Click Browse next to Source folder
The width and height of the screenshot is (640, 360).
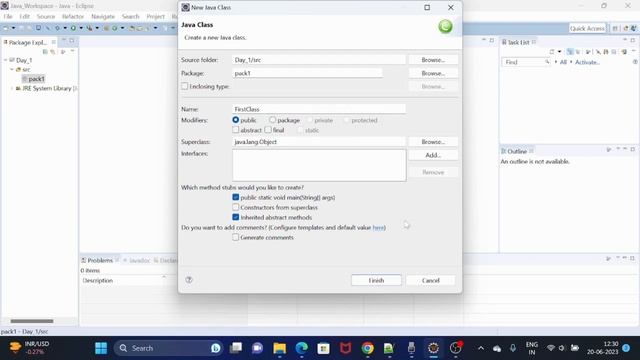(433, 60)
